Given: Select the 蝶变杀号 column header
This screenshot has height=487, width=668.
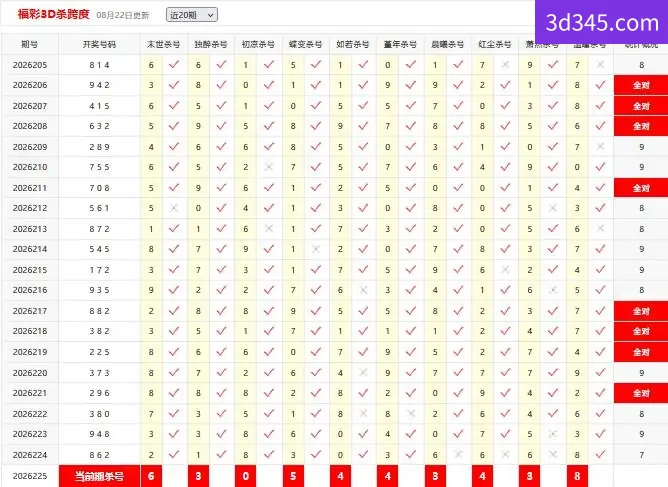Looking at the screenshot, I should coord(305,44).
